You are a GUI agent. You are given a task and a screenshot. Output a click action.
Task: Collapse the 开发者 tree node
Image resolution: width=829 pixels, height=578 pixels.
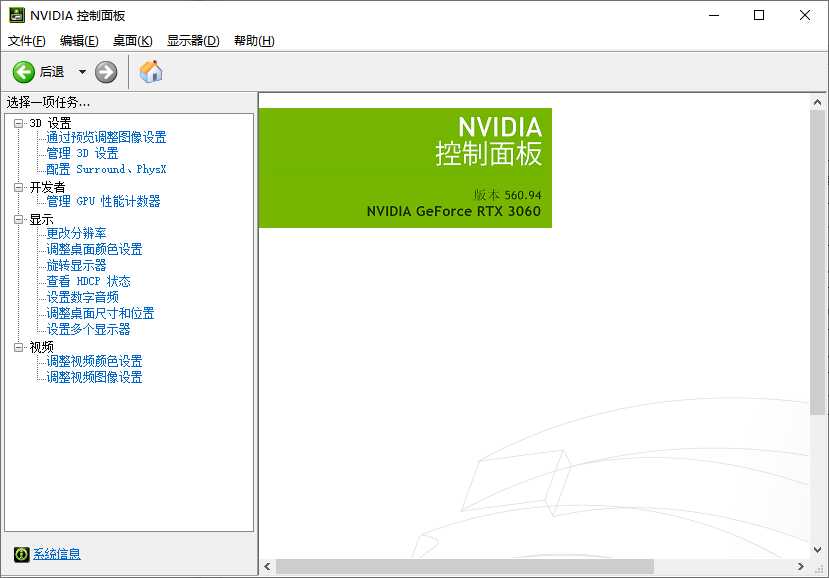19,187
